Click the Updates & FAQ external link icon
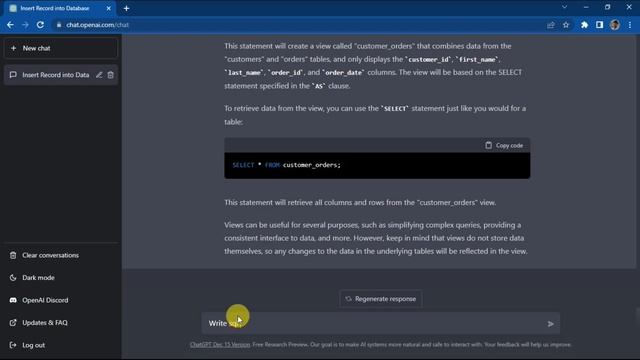Screen dimensions: 640x360 point(13,323)
